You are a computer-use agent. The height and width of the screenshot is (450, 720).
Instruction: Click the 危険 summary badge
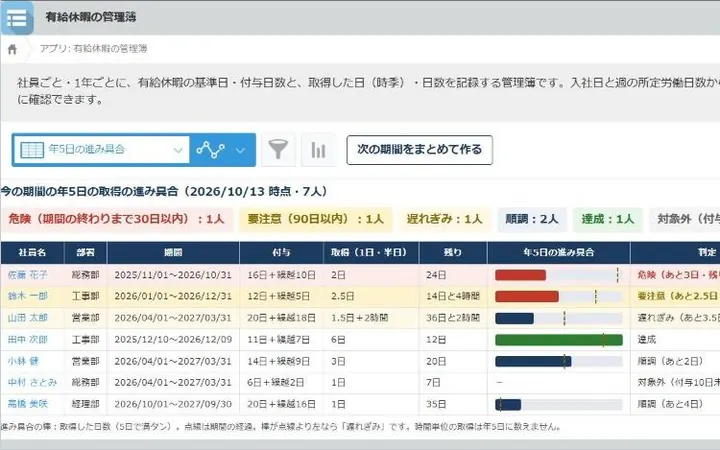[x=117, y=219]
